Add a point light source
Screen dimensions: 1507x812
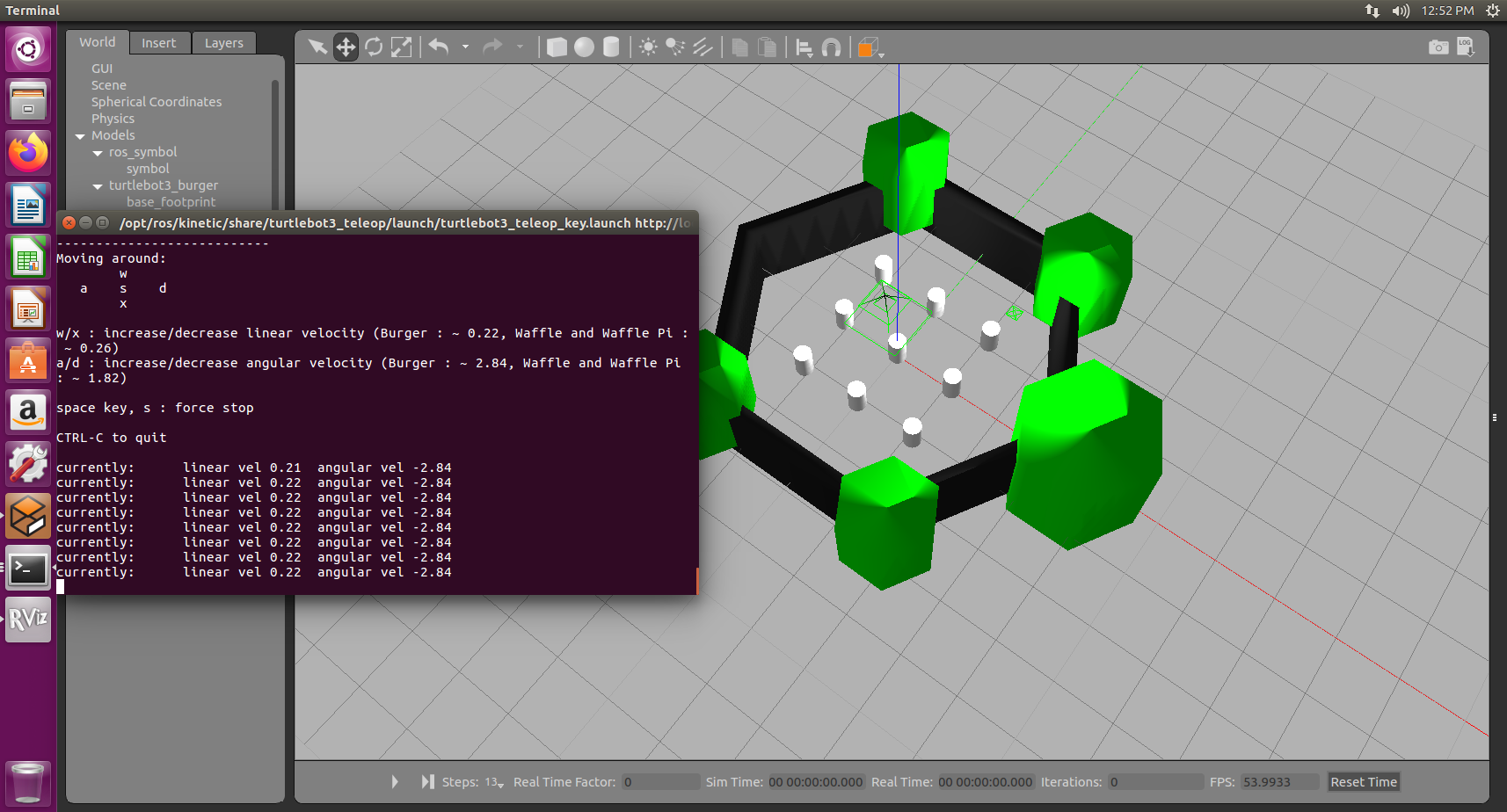click(648, 47)
